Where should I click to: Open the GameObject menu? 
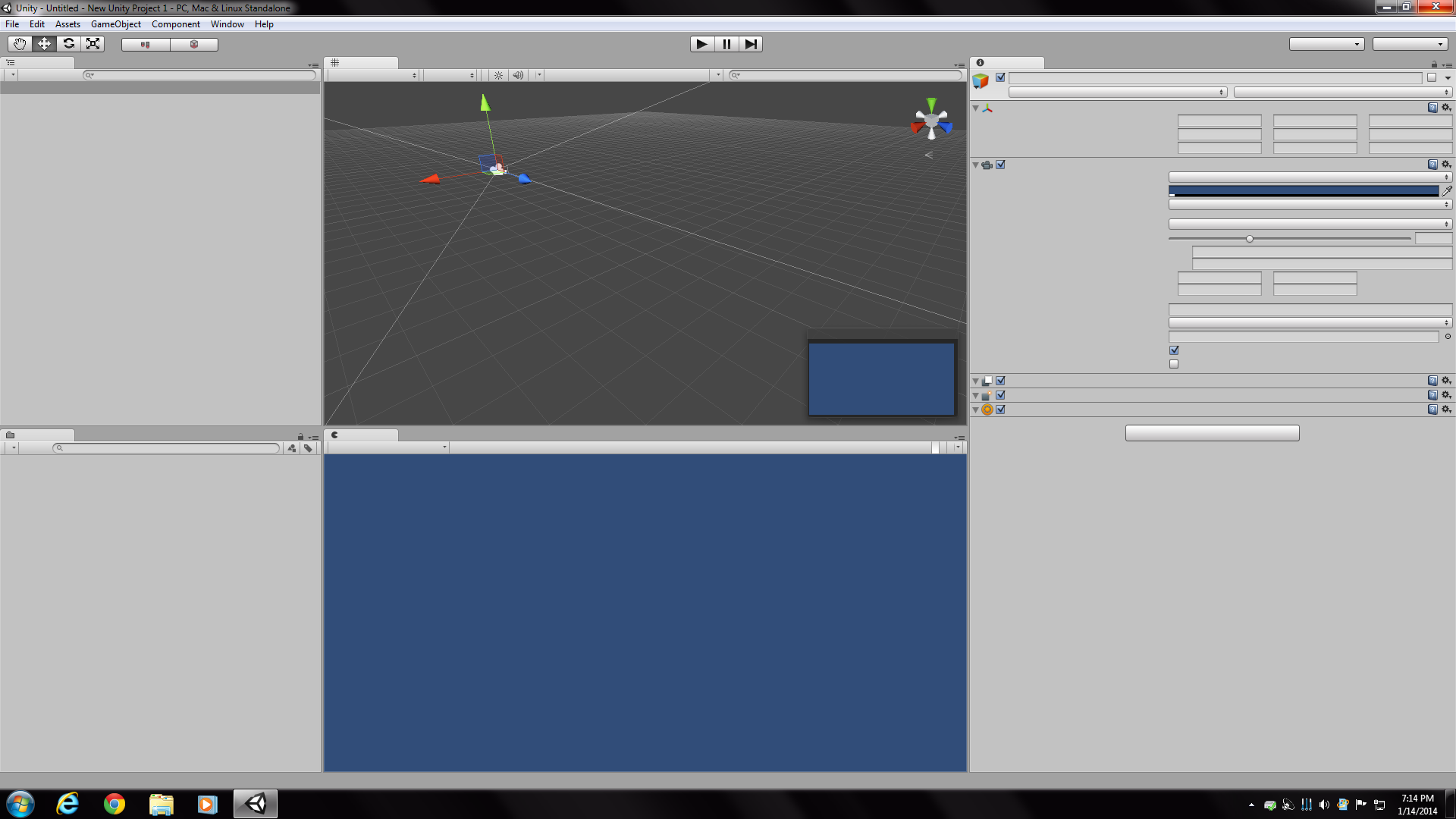pyautogui.click(x=115, y=24)
